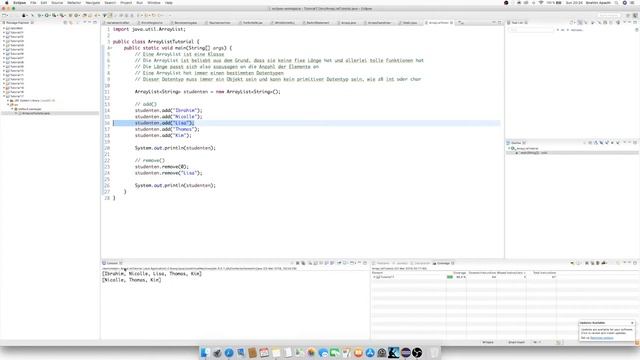The height and width of the screenshot is (360, 640).
Task: Collapse the default package node
Action: pos(12,109)
